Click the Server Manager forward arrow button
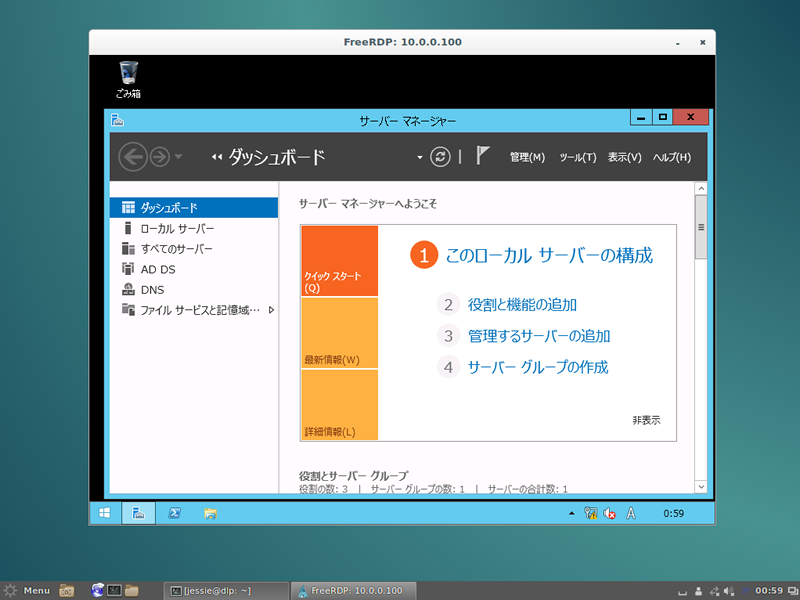This screenshot has height=600, width=800. [x=160, y=157]
